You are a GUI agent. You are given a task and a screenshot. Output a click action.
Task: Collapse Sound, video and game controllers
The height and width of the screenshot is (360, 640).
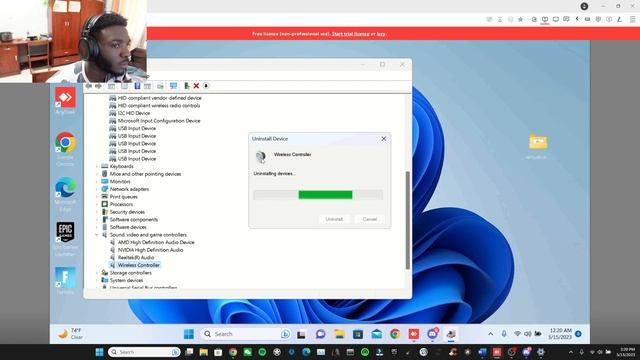(97, 235)
